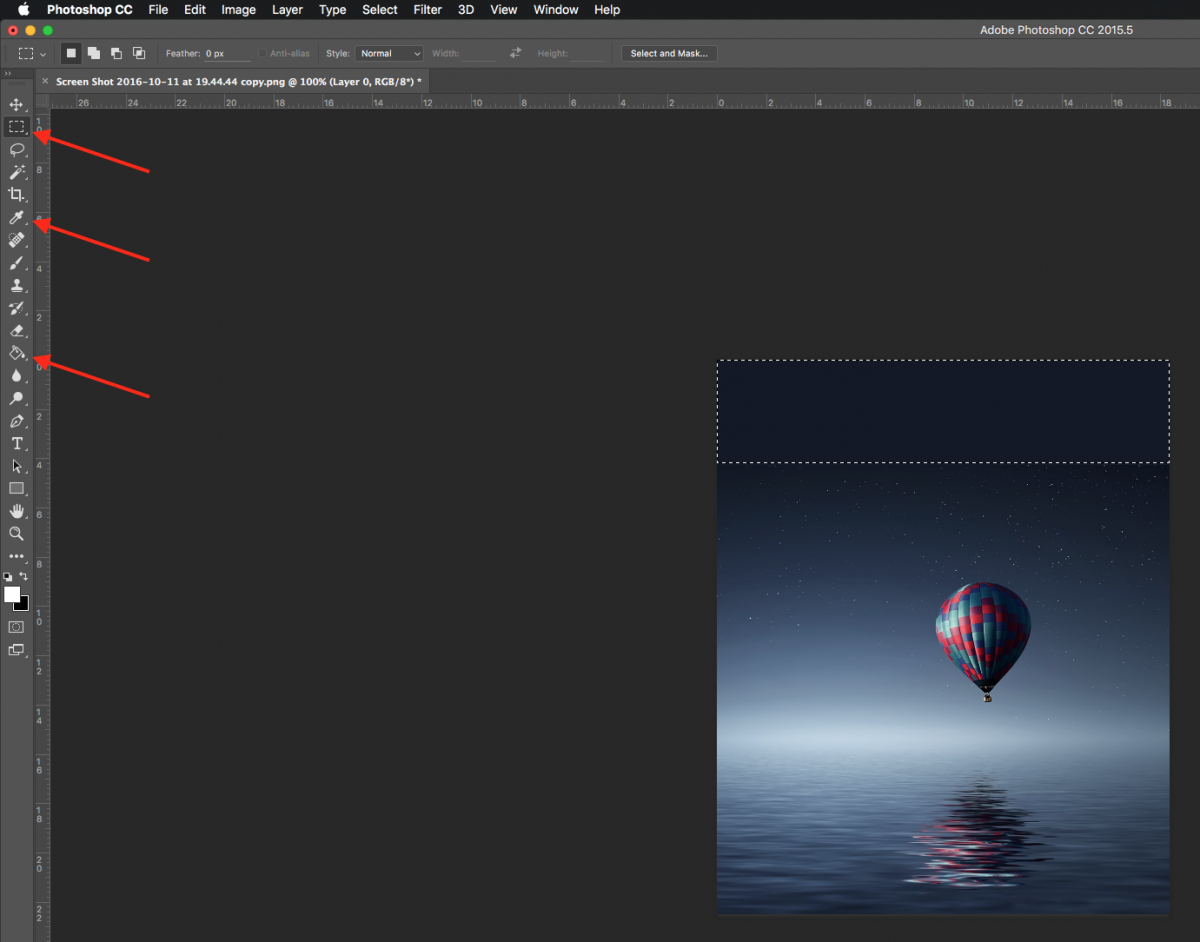Viewport: 1200px width, 942px height.
Task: Select the Eyedropper tool
Action: [16, 217]
